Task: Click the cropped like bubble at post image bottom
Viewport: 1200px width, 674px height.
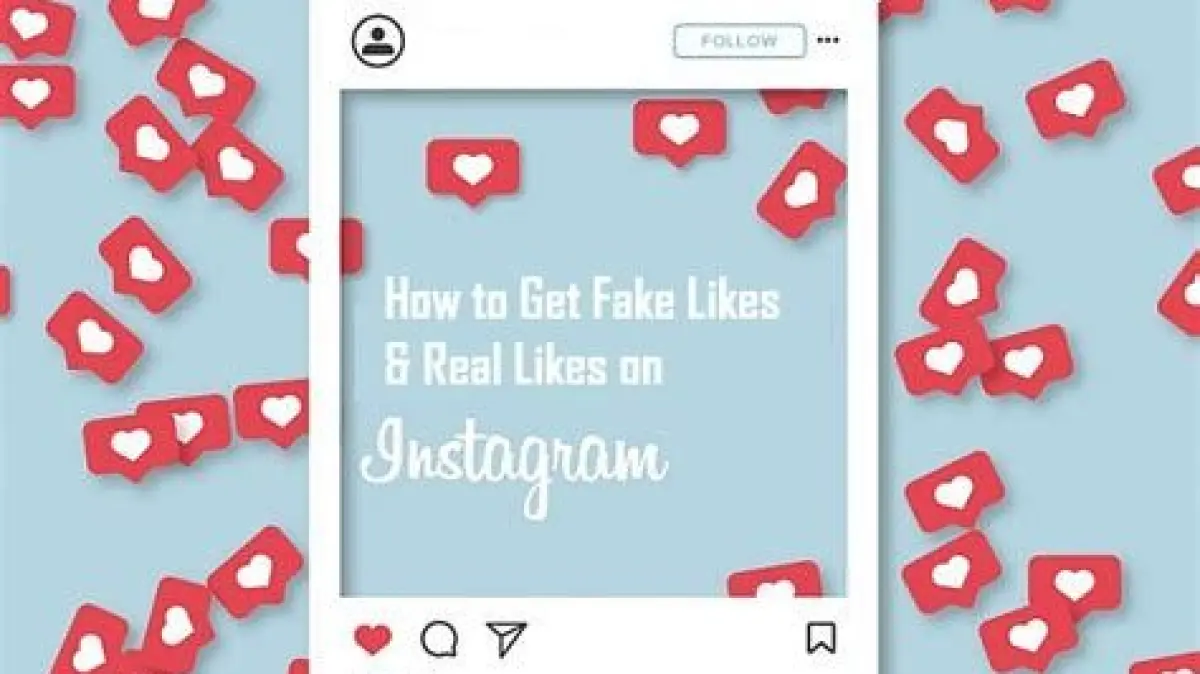Action: click(x=775, y=579)
